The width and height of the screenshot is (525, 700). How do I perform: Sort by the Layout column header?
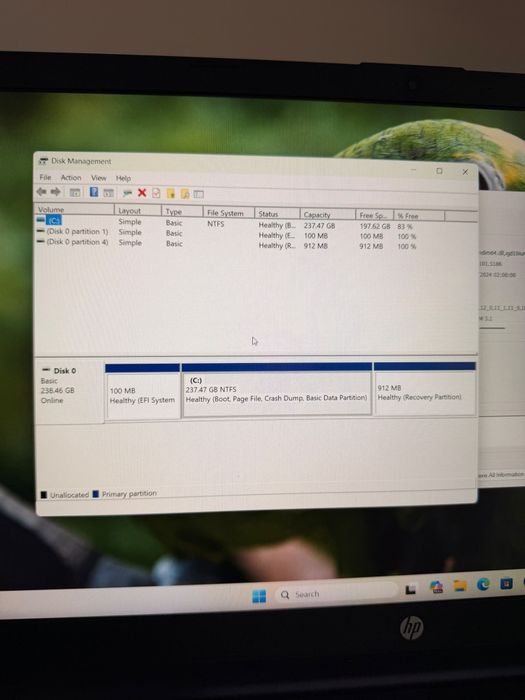pos(138,210)
